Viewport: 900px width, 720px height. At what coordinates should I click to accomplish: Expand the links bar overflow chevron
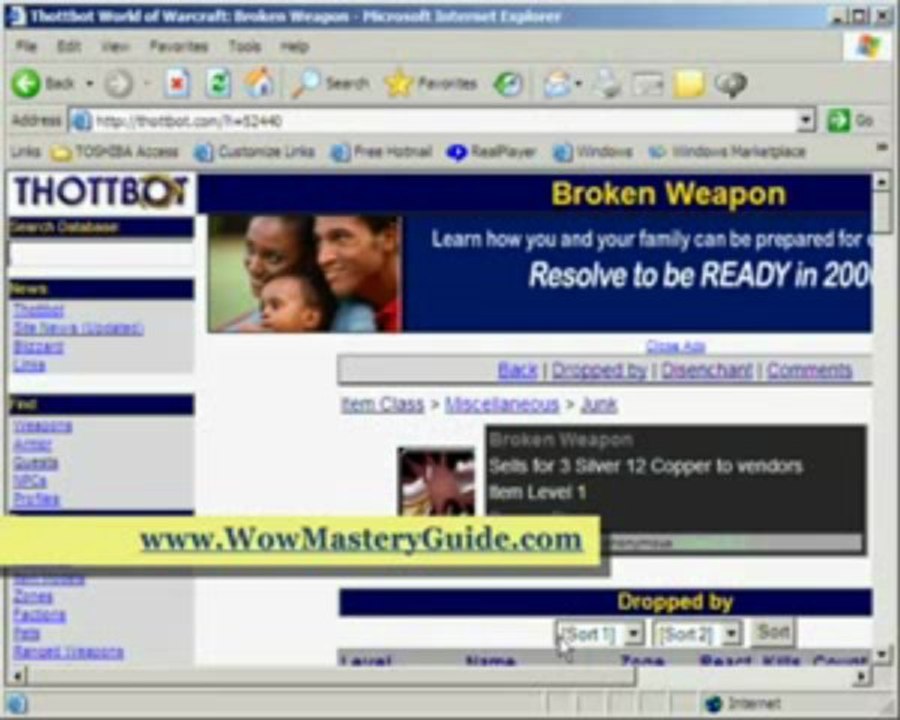(882, 148)
